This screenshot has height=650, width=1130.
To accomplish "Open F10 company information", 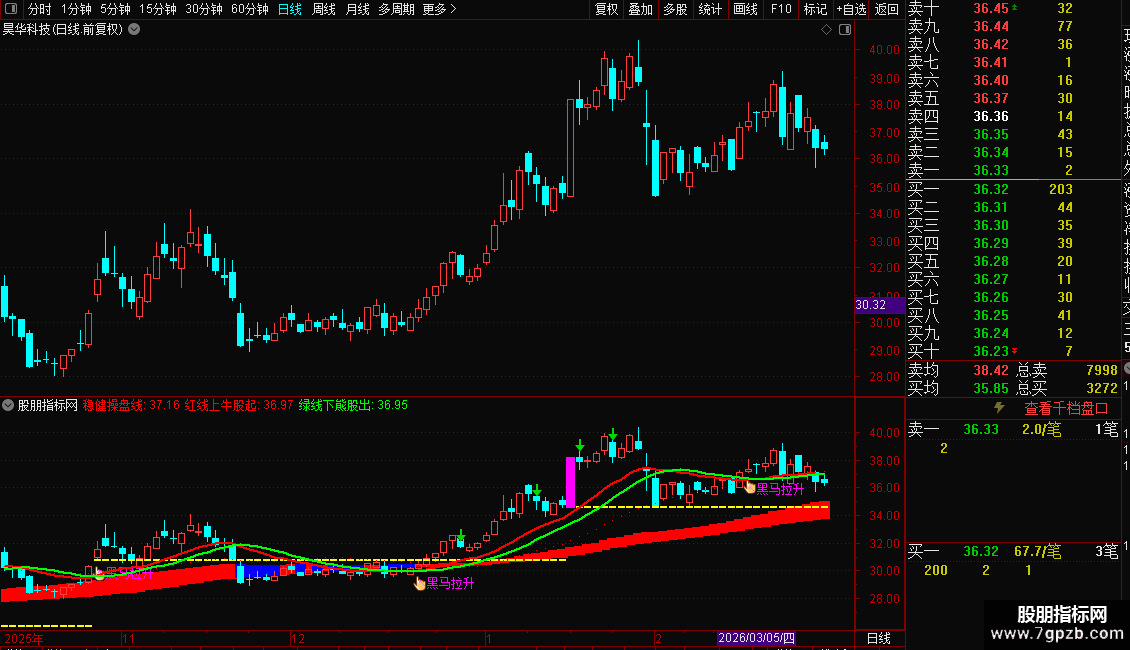I will pyautogui.click(x=780, y=9).
